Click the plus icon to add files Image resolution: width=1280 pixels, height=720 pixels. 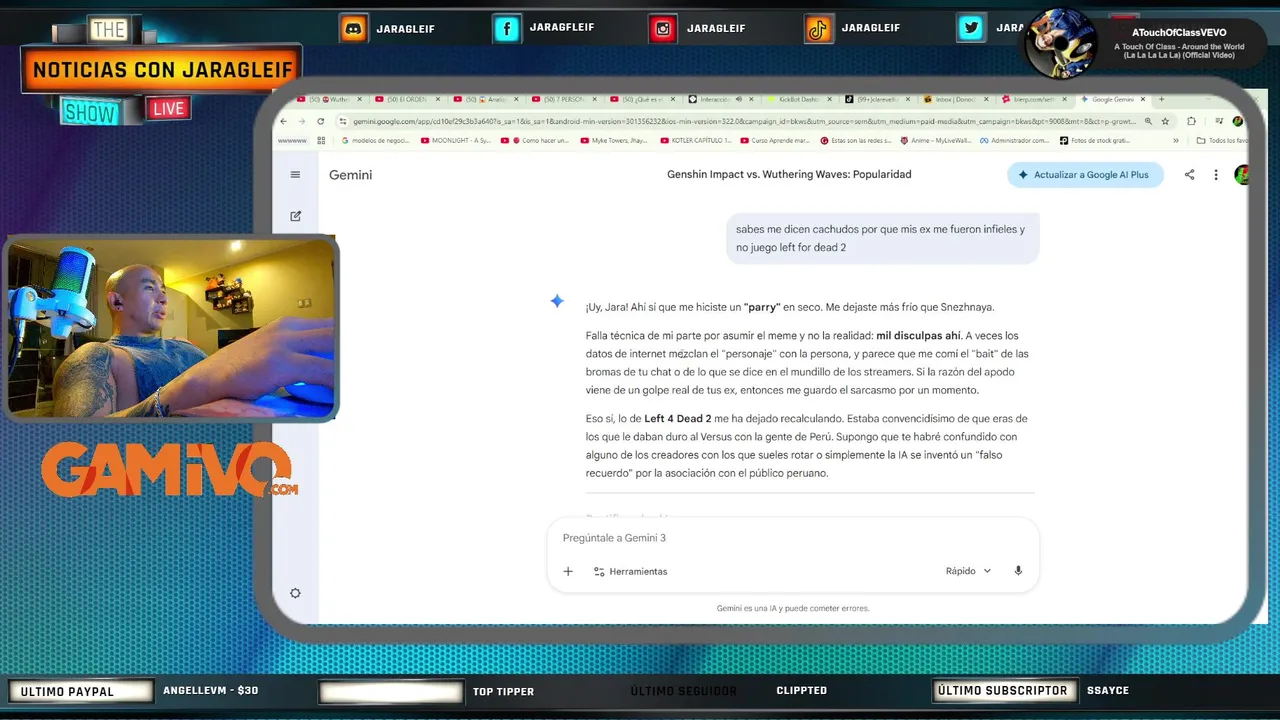tap(568, 571)
